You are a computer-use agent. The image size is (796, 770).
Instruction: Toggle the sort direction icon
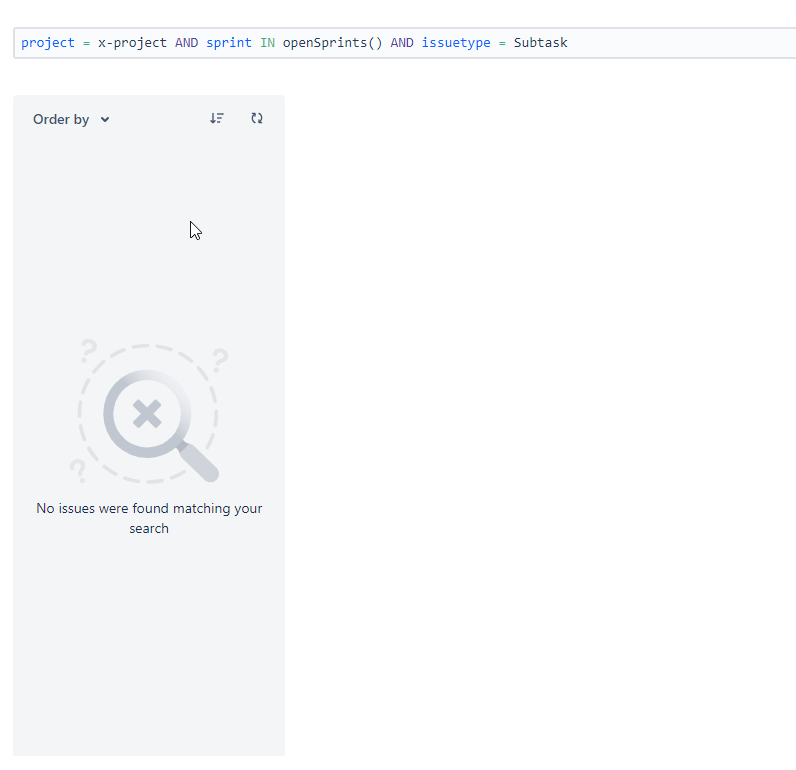point(217,118)
